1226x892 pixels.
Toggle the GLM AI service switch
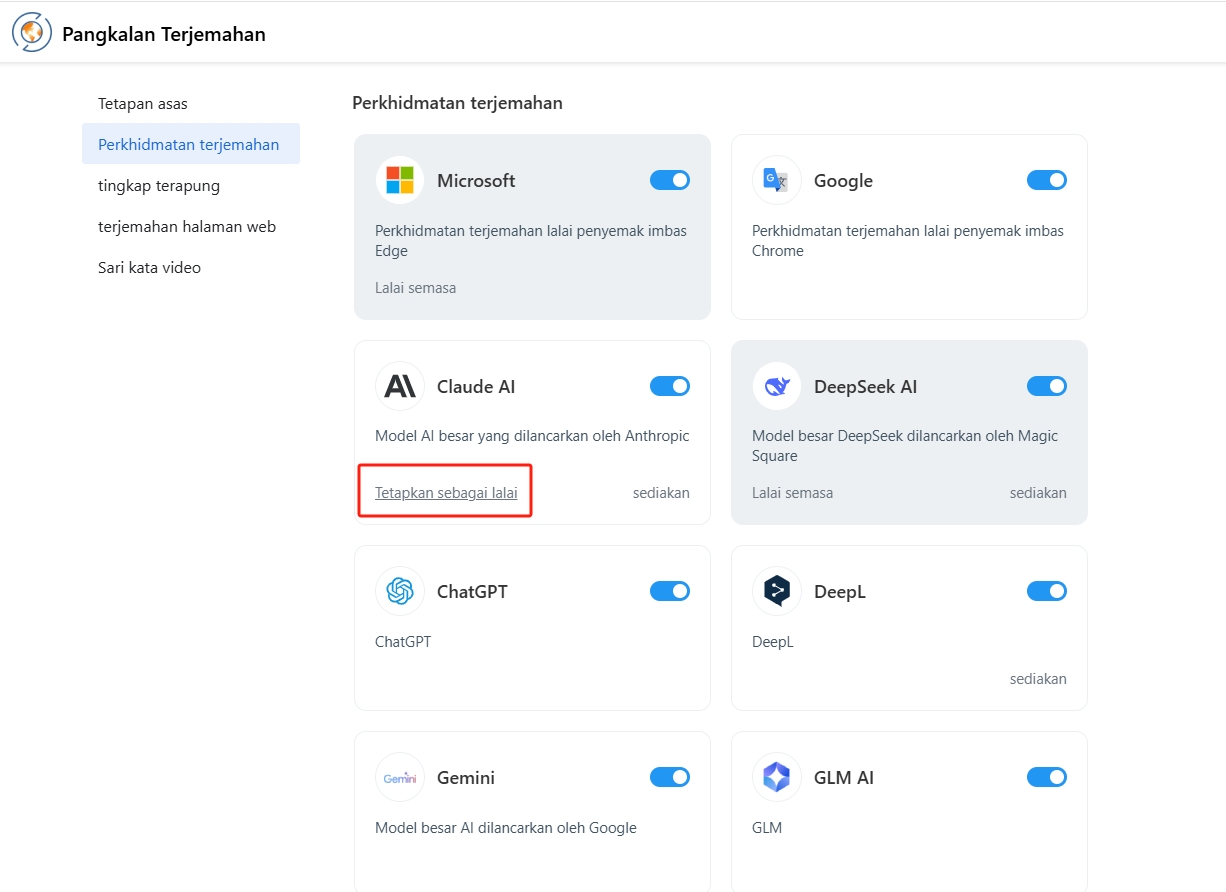point(1047,777)
